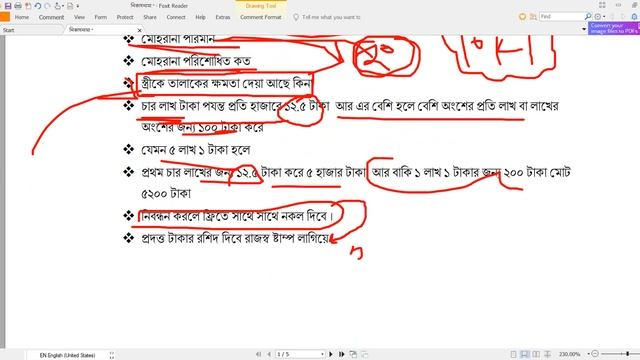Switch to the Start document tab
The height and width of the screenshot is (360, 640).
point(9,30)
